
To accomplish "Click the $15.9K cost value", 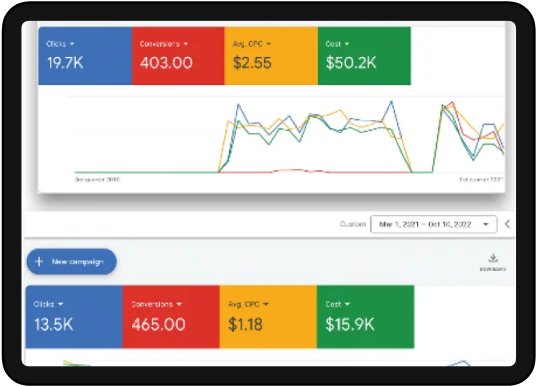I will 350,324.
